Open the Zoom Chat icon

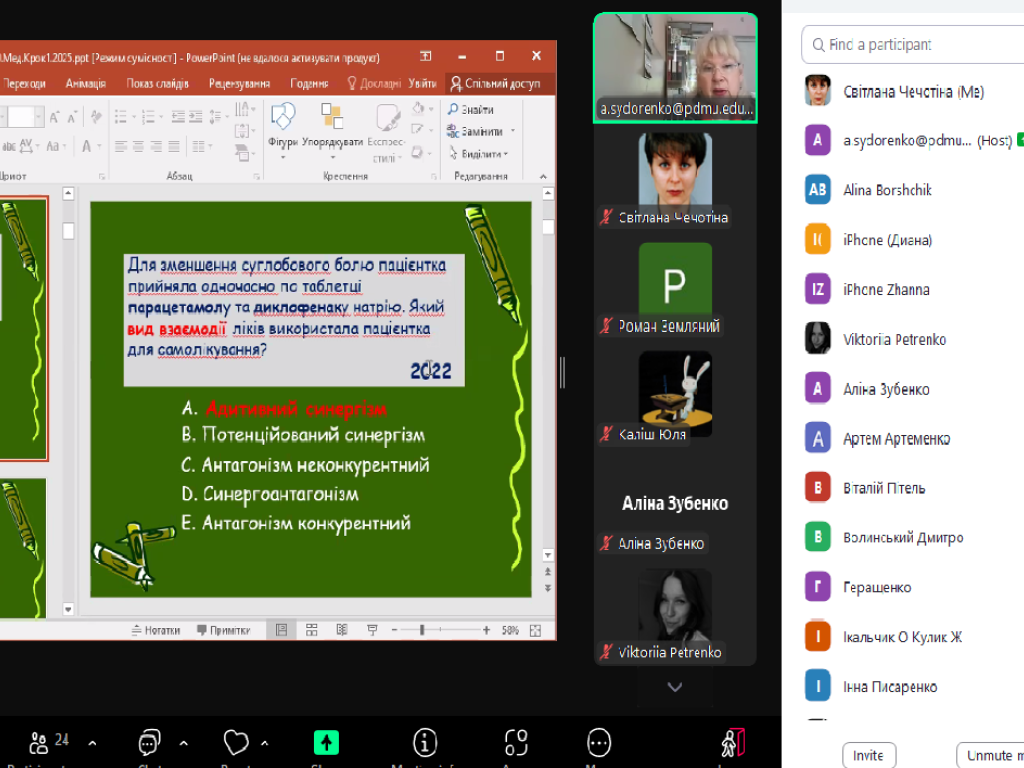149,743
